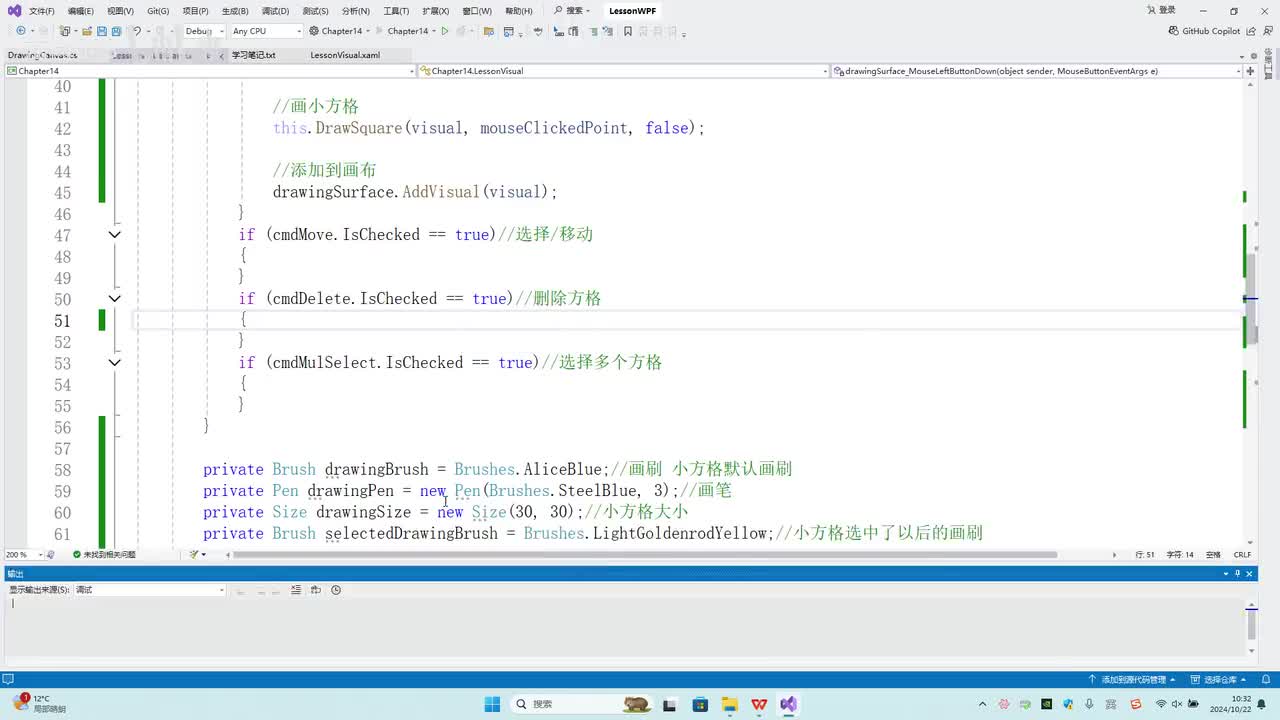Open the Debug configuration dropdown

(x=203, y=31)
